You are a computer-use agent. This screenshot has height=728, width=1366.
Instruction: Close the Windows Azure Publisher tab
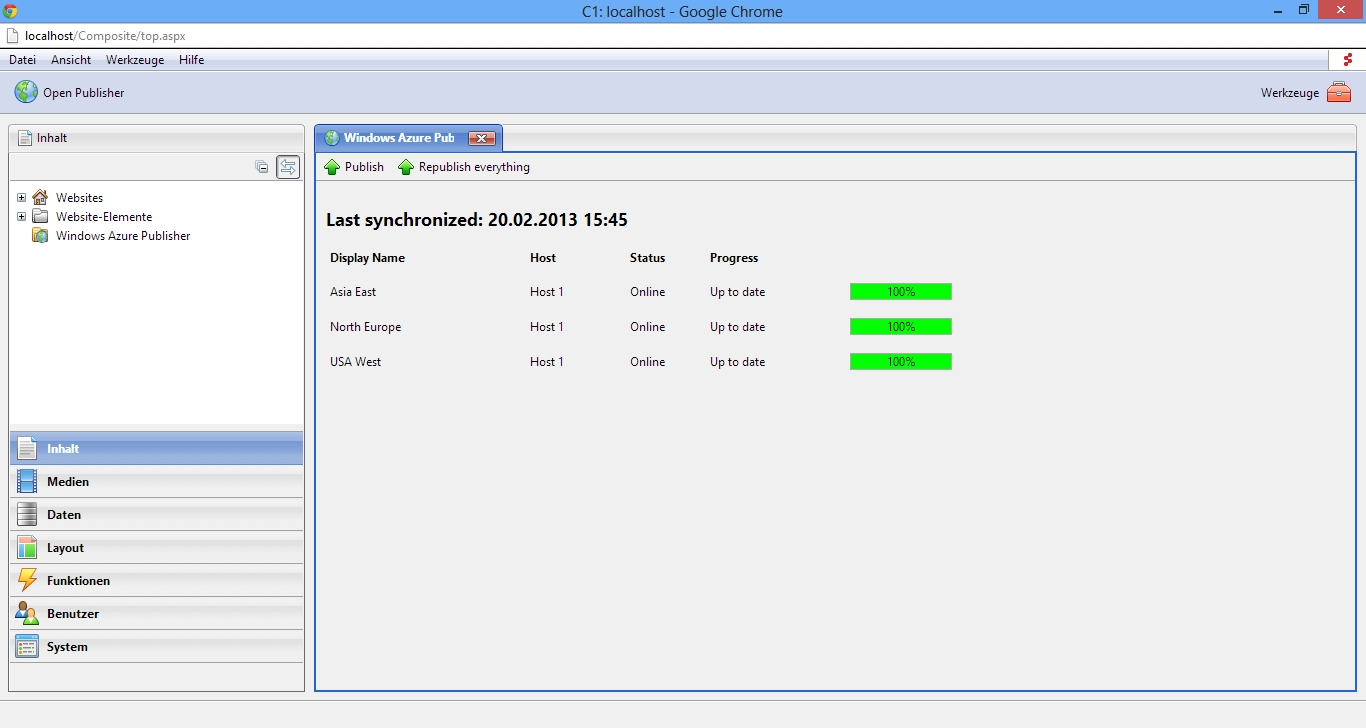482,138
